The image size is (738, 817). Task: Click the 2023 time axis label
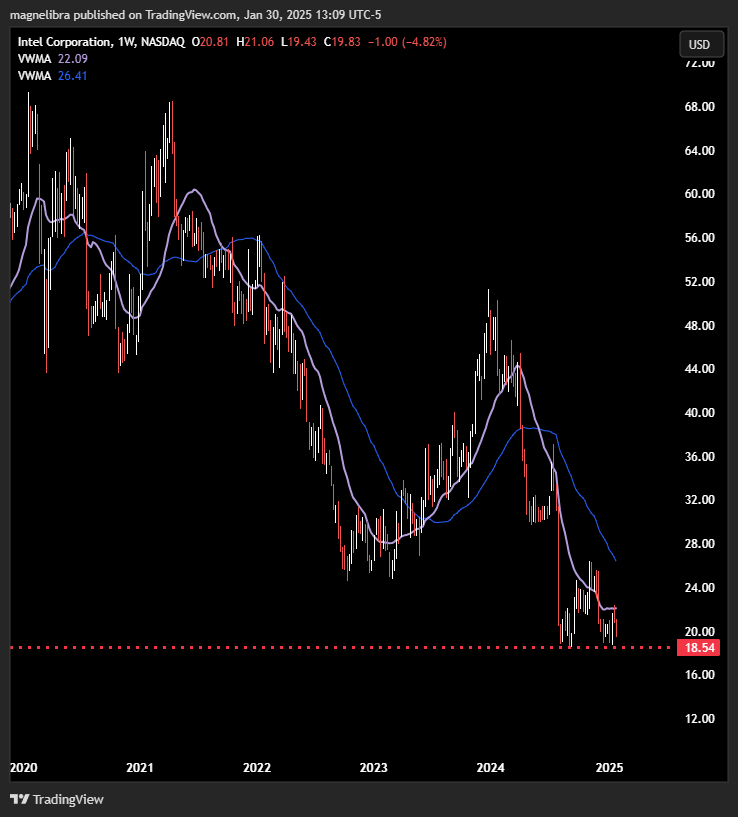coord(374,768)
